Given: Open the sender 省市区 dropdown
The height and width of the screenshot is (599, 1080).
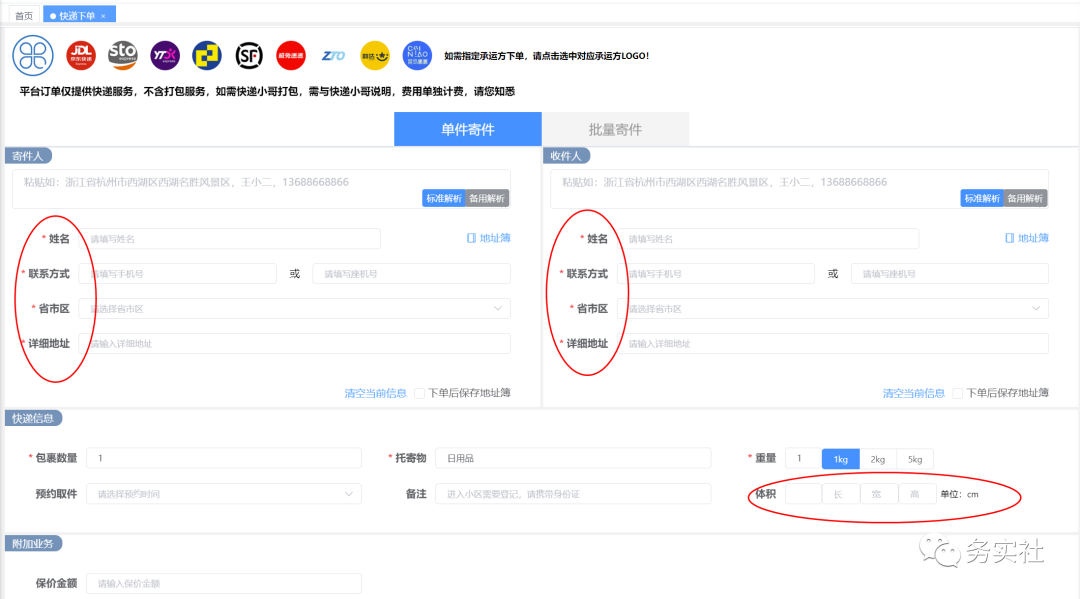Looking at the screenshot, I should click(295, 309).
